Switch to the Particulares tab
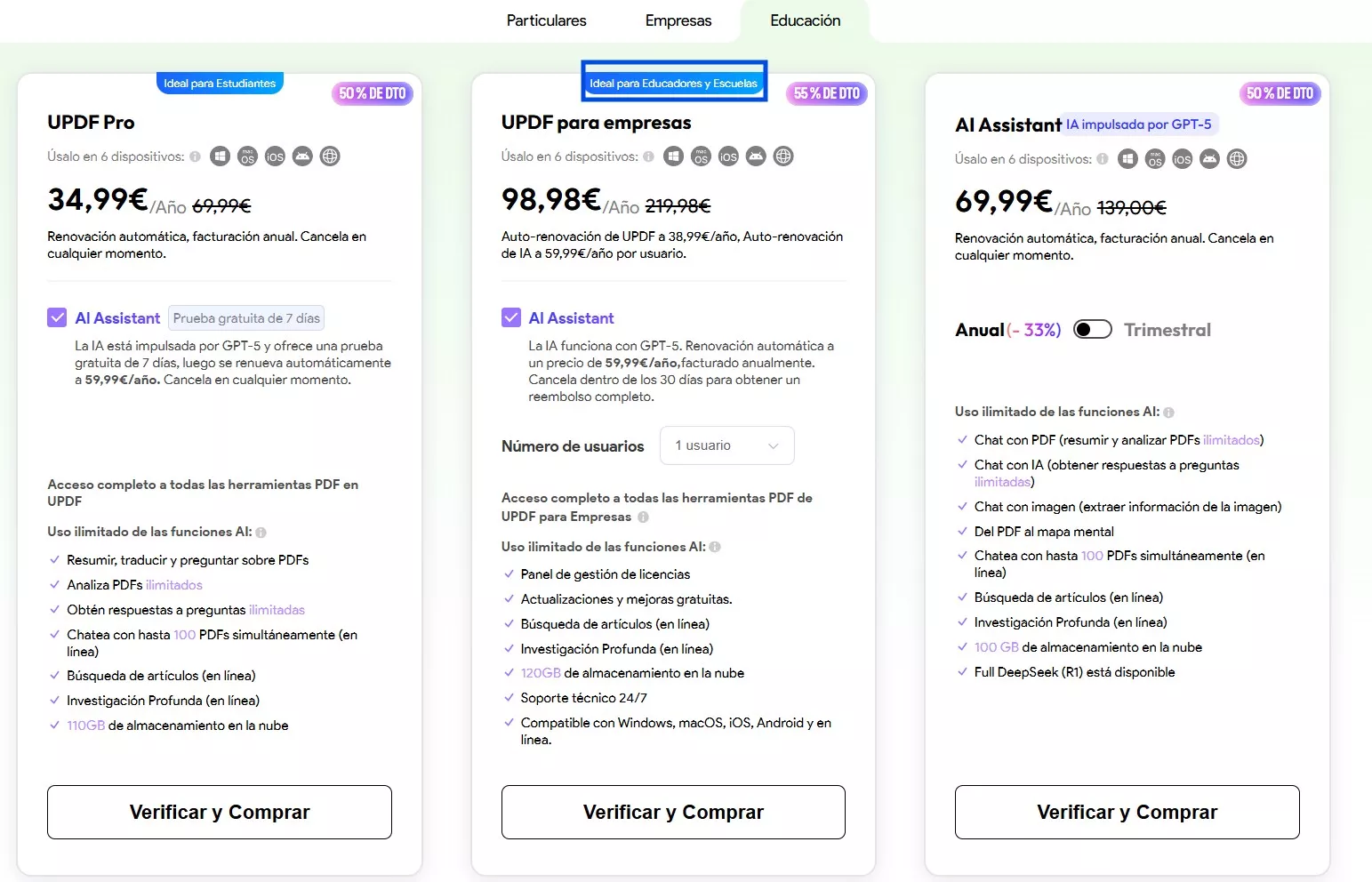1372x882 pixels. click(546, 20)
